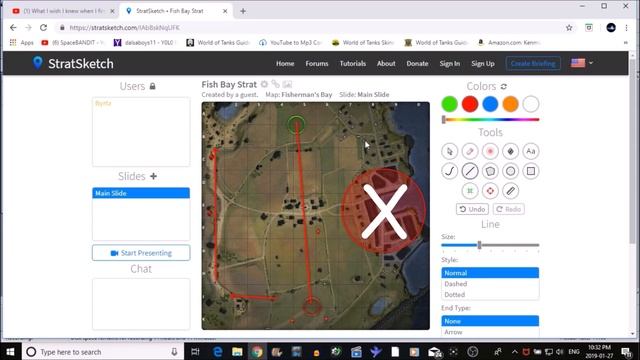
Task: Set End Type to Arrow
Action: click(x=490, y=332)
